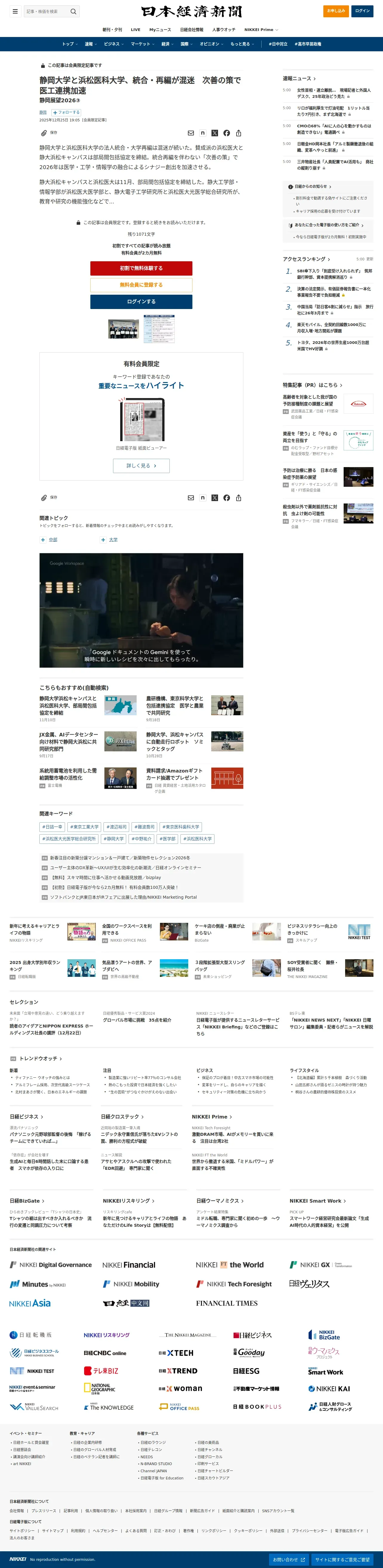383x1568 pixels.
Task: Open LIVE in top menu
Action: coord(135,29)
